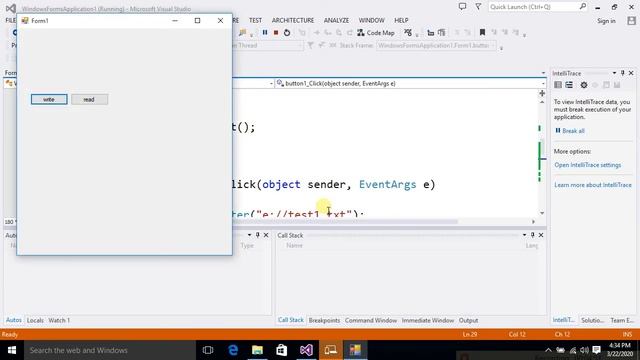640x360 pixels.
Task: Stop debugging with the red square icon
Action: pyautogui.click(x=276, y=33)
